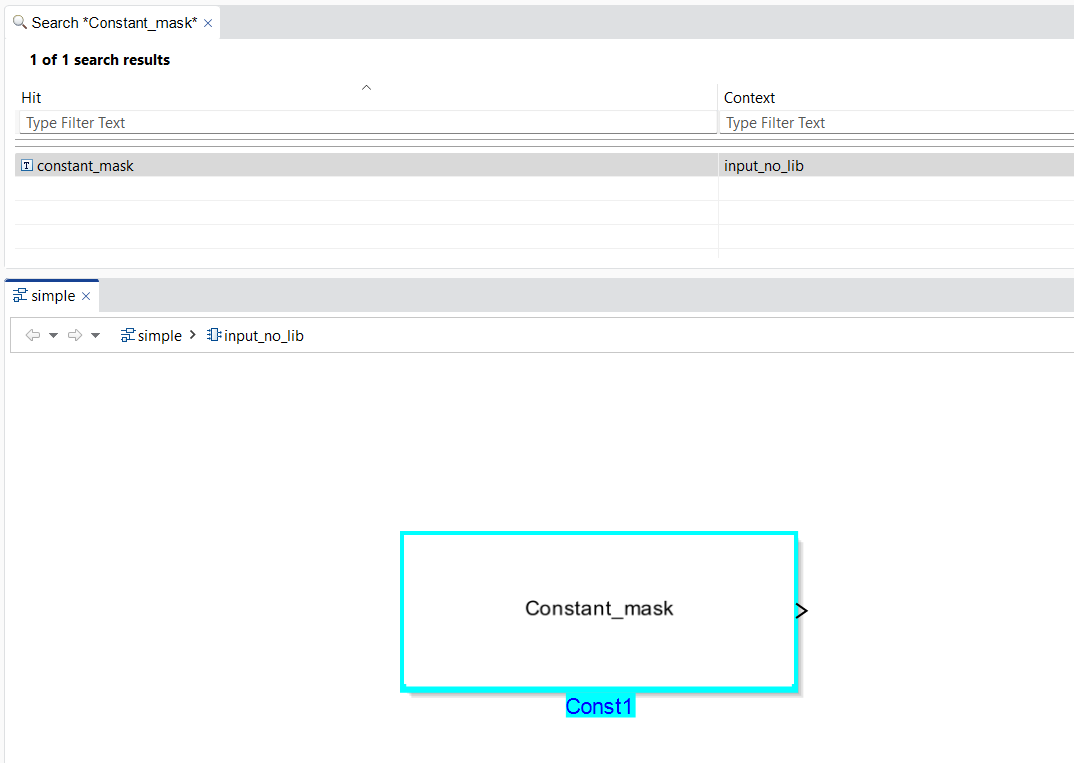Click the back navigation arrow
Viewport: 1074px width, 763px height.
click(x=32, y=335)
